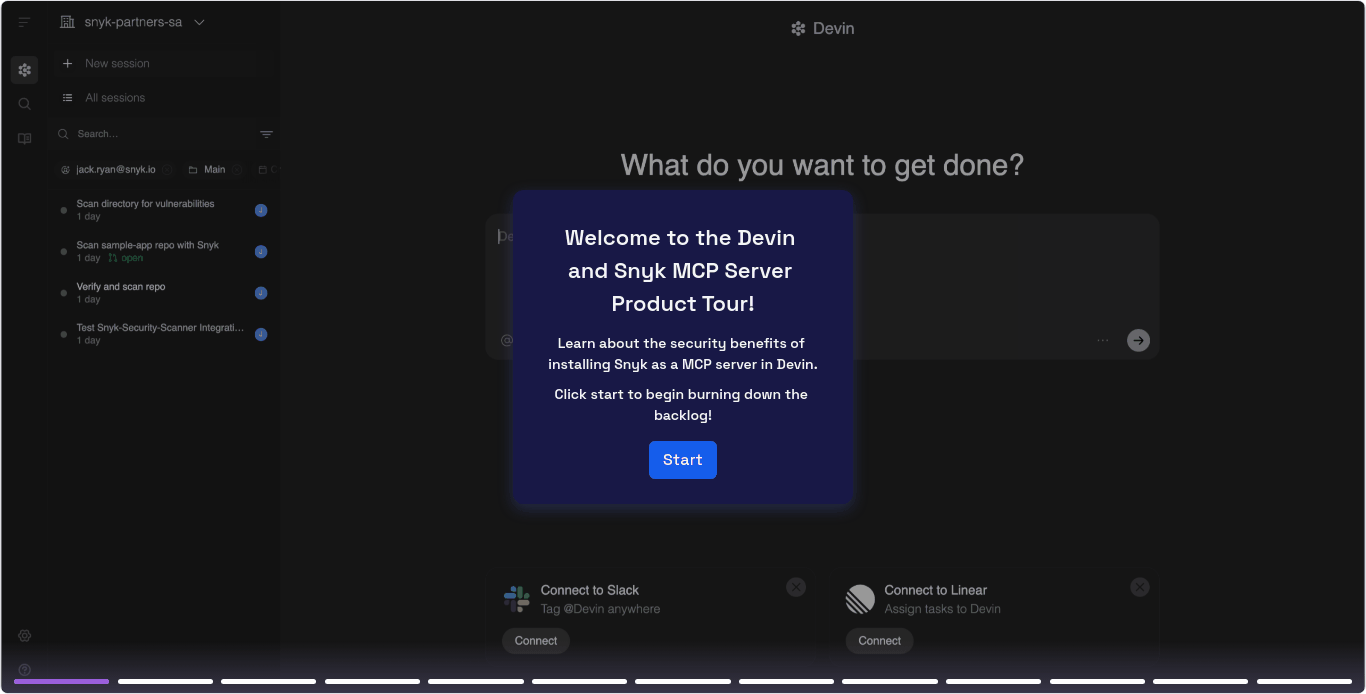Open the book (knowledge) icon in the left rail

(x=25, y=139)
